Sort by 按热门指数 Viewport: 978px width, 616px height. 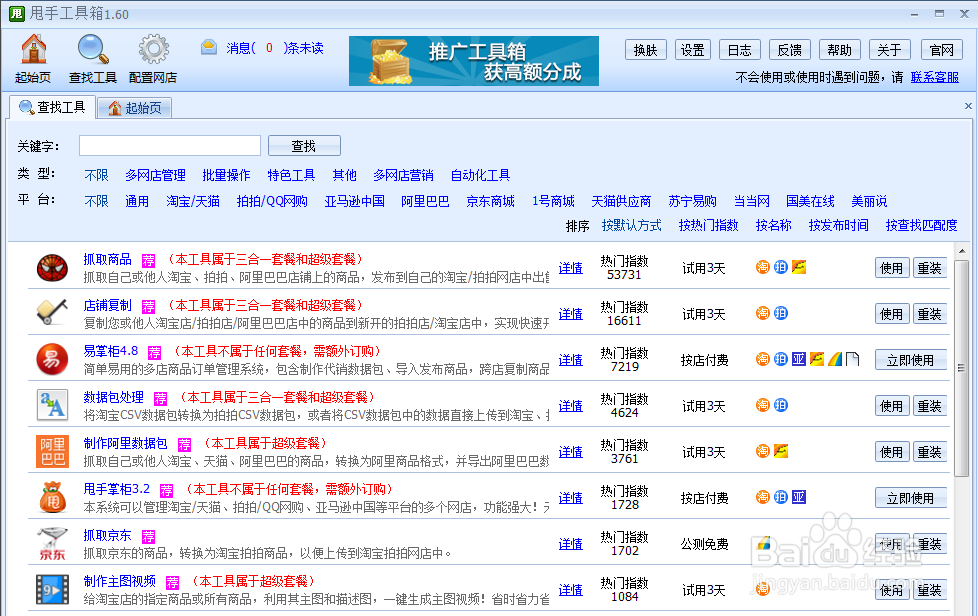(x=709, y=225)
